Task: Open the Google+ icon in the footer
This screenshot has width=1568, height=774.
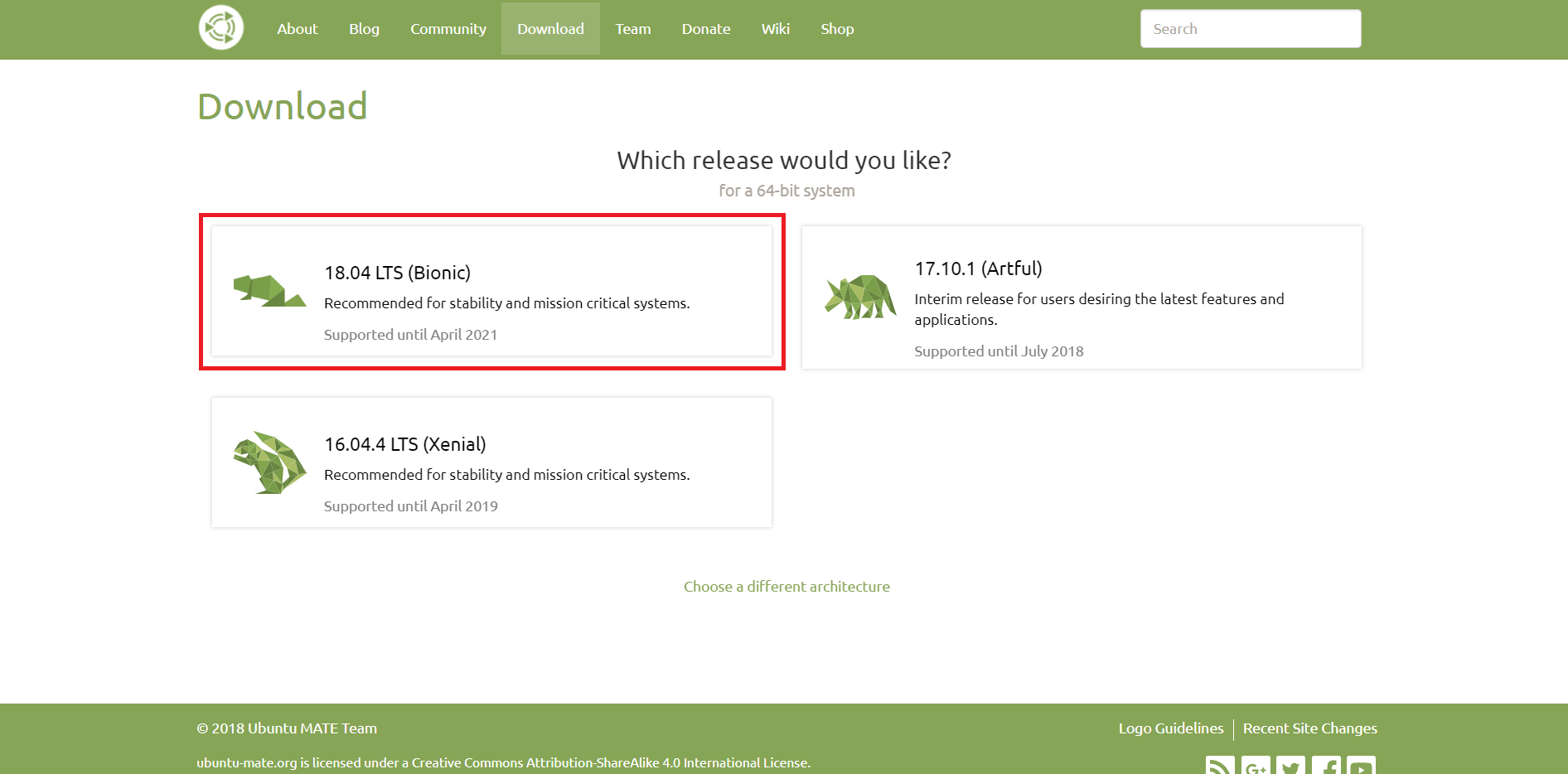Action: coord(1256,767)
